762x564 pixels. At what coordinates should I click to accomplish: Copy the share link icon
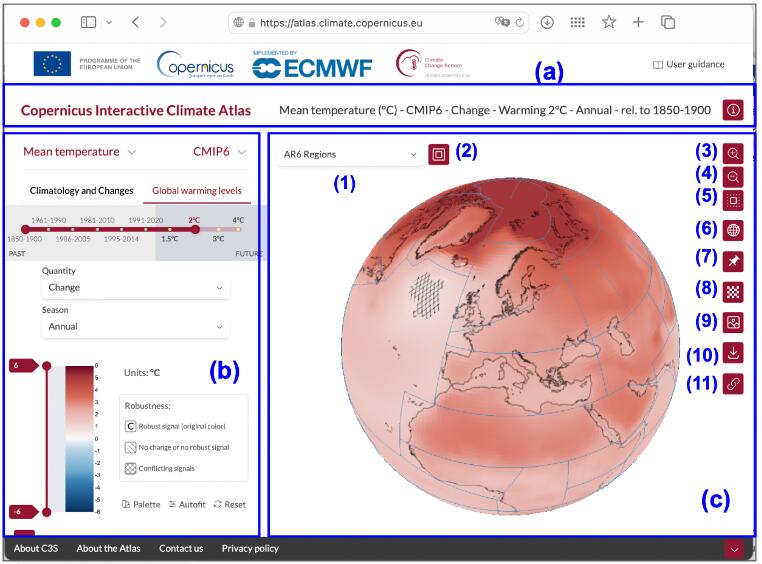point(733,384)
